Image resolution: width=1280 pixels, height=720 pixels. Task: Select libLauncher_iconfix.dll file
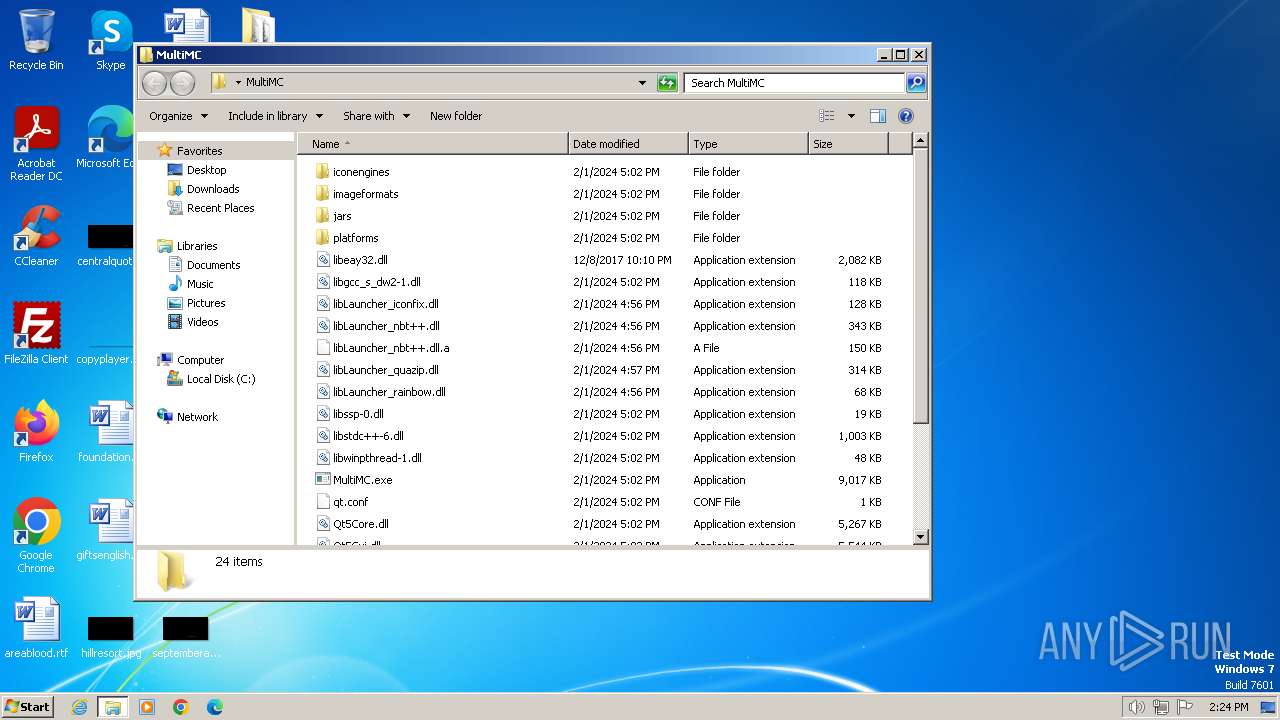pyautogui.click(x=386, y=304)
